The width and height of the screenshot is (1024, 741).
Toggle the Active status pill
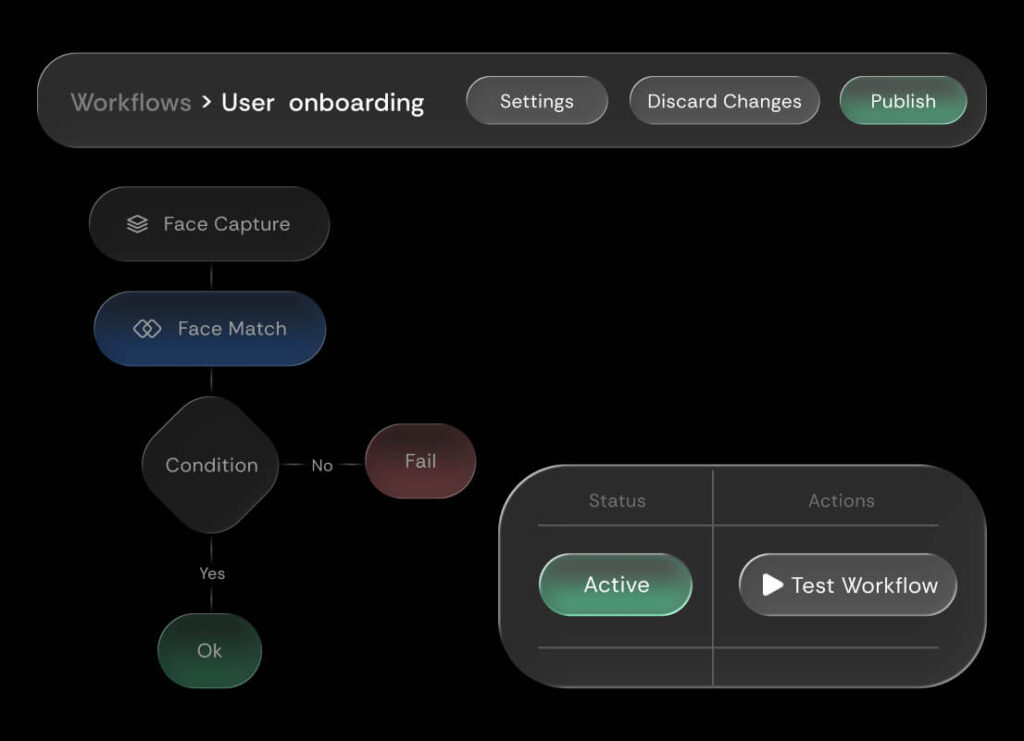(x=616, y=585)
